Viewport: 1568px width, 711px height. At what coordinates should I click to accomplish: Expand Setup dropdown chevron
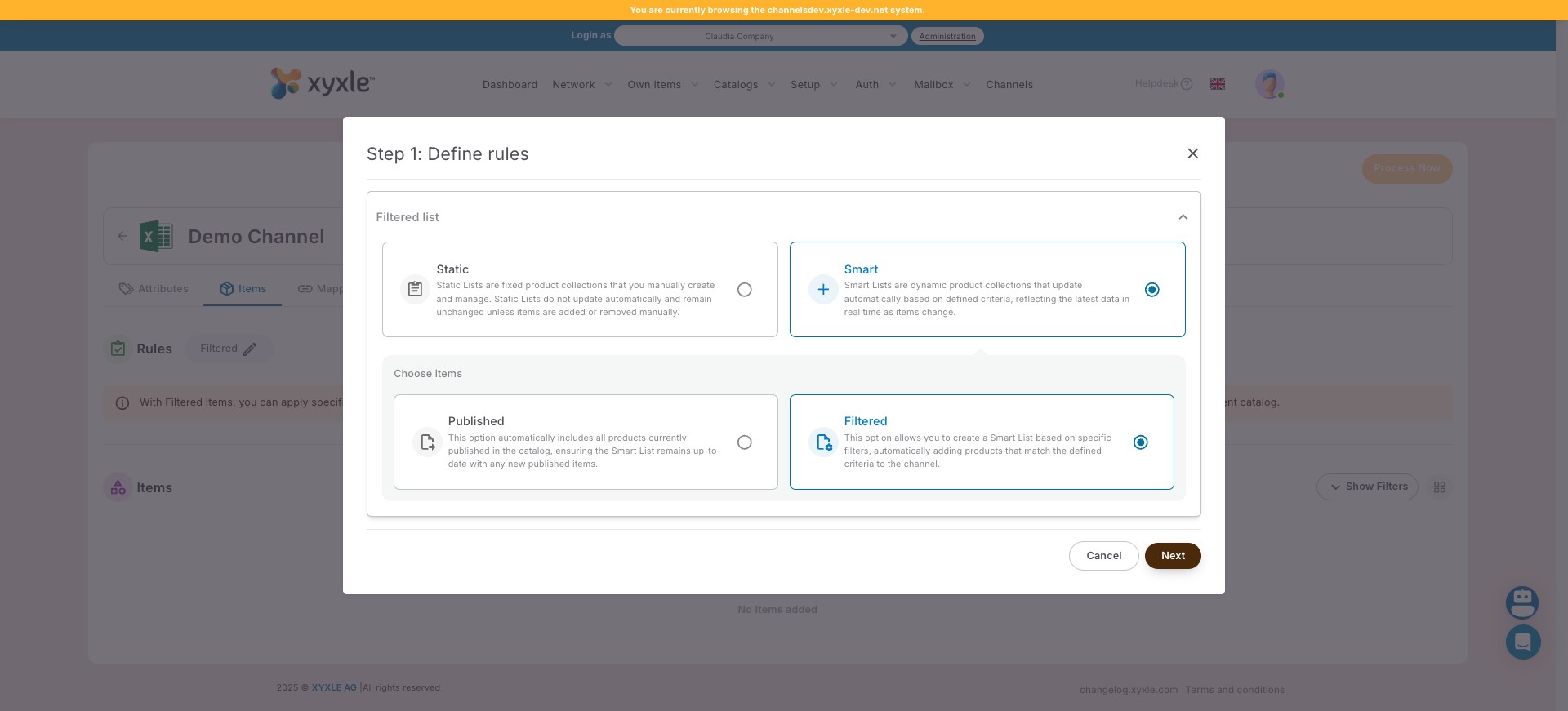tap(833, 84)
